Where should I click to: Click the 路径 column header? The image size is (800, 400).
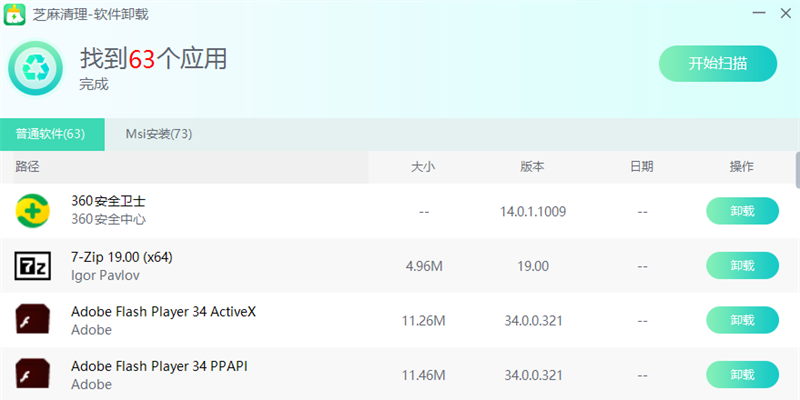[28, 167]
